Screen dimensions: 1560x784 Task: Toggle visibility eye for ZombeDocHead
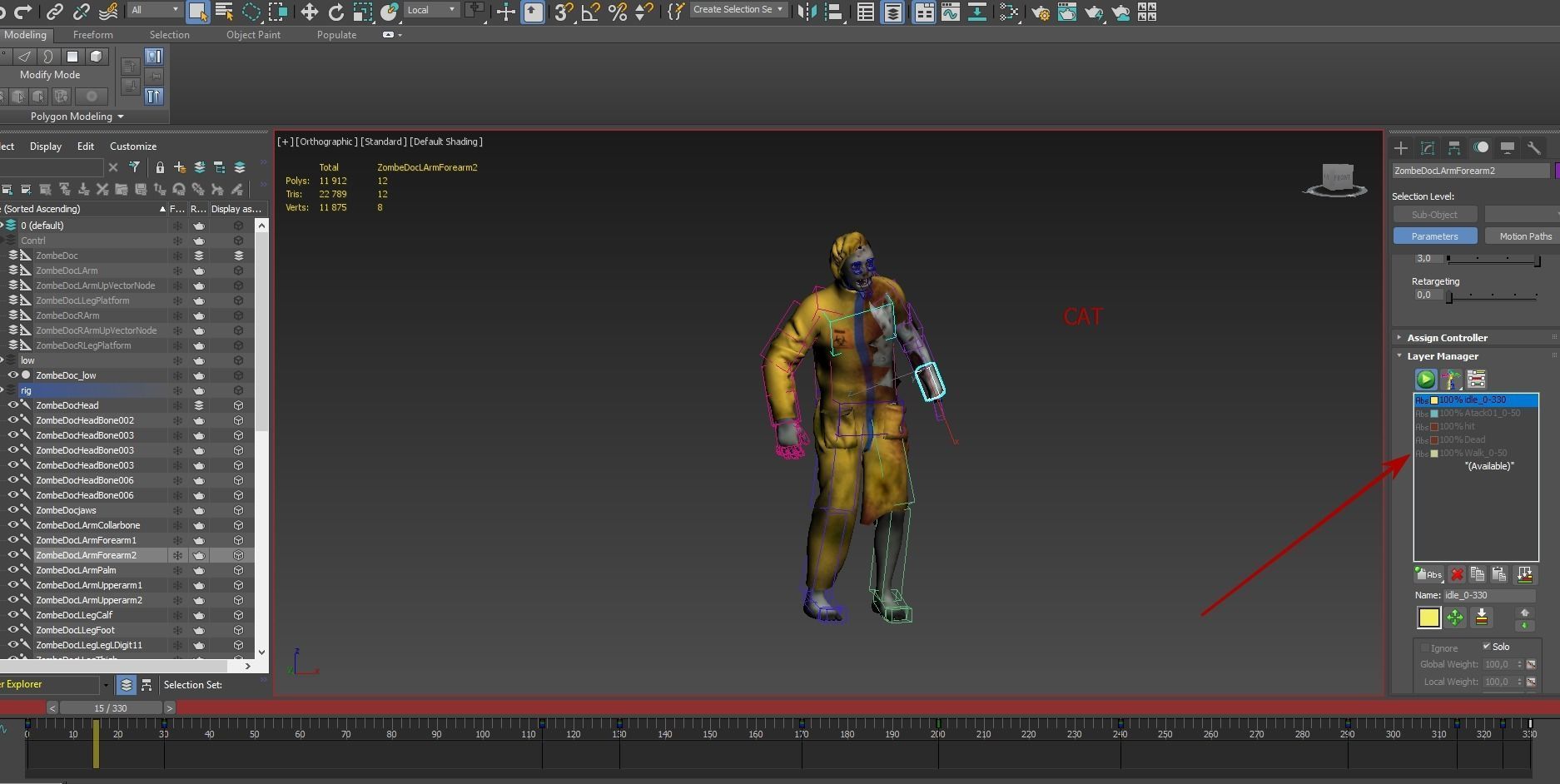(x=12, y=405)
